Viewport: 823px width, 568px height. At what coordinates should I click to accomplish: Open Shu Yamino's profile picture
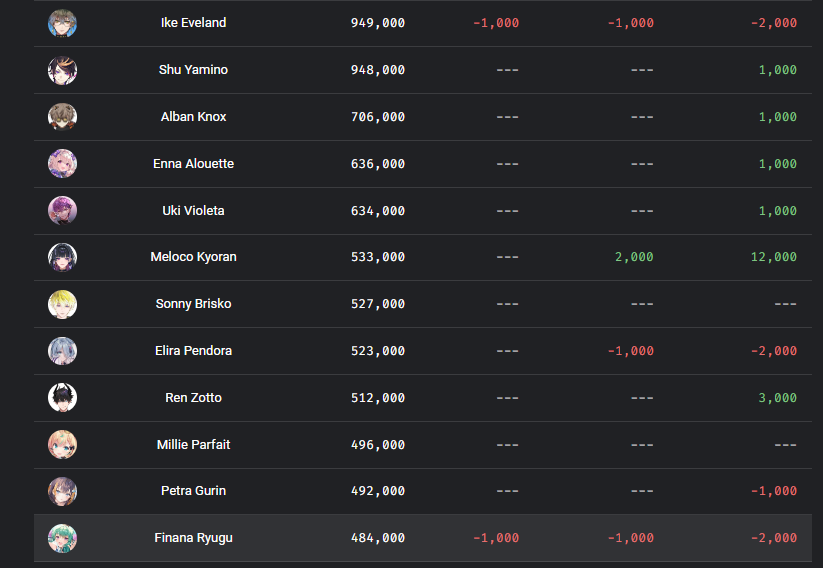pos(62,70)
